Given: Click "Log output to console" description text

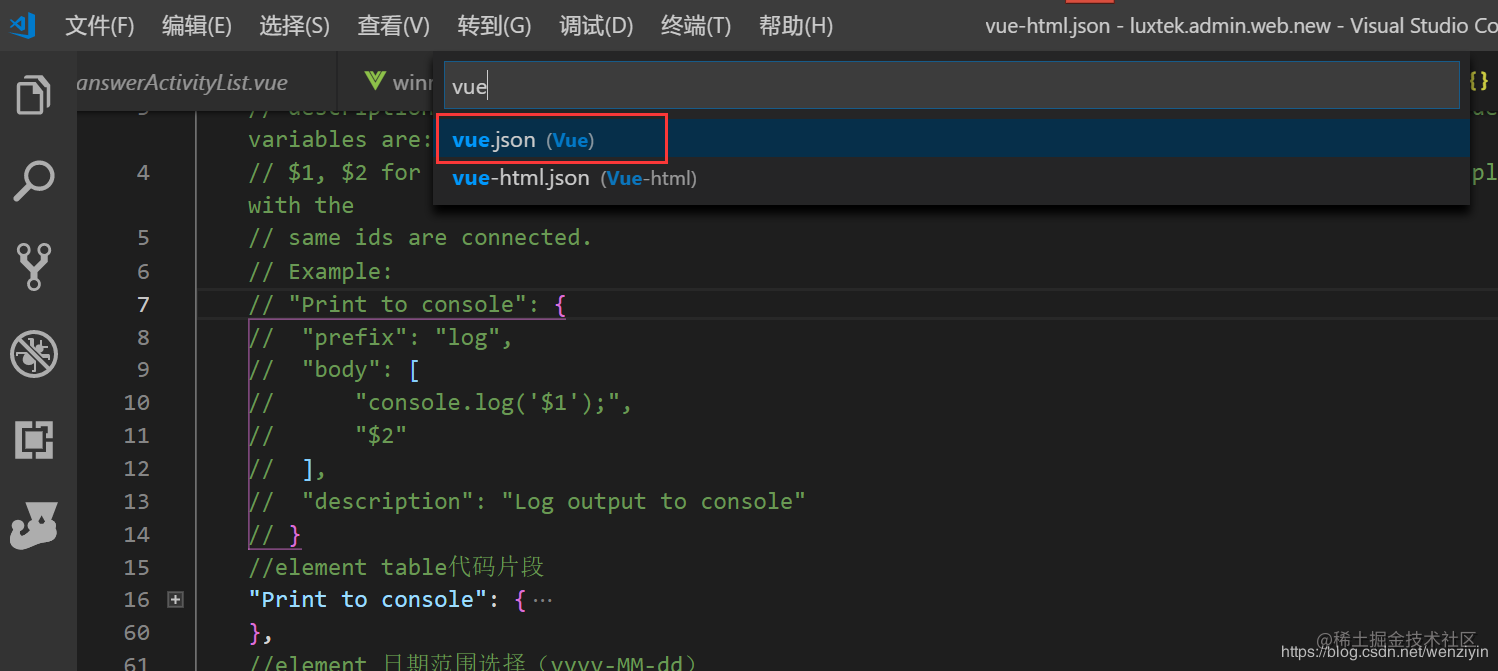Looking at the screenshot, I should (x=654, y=501).
